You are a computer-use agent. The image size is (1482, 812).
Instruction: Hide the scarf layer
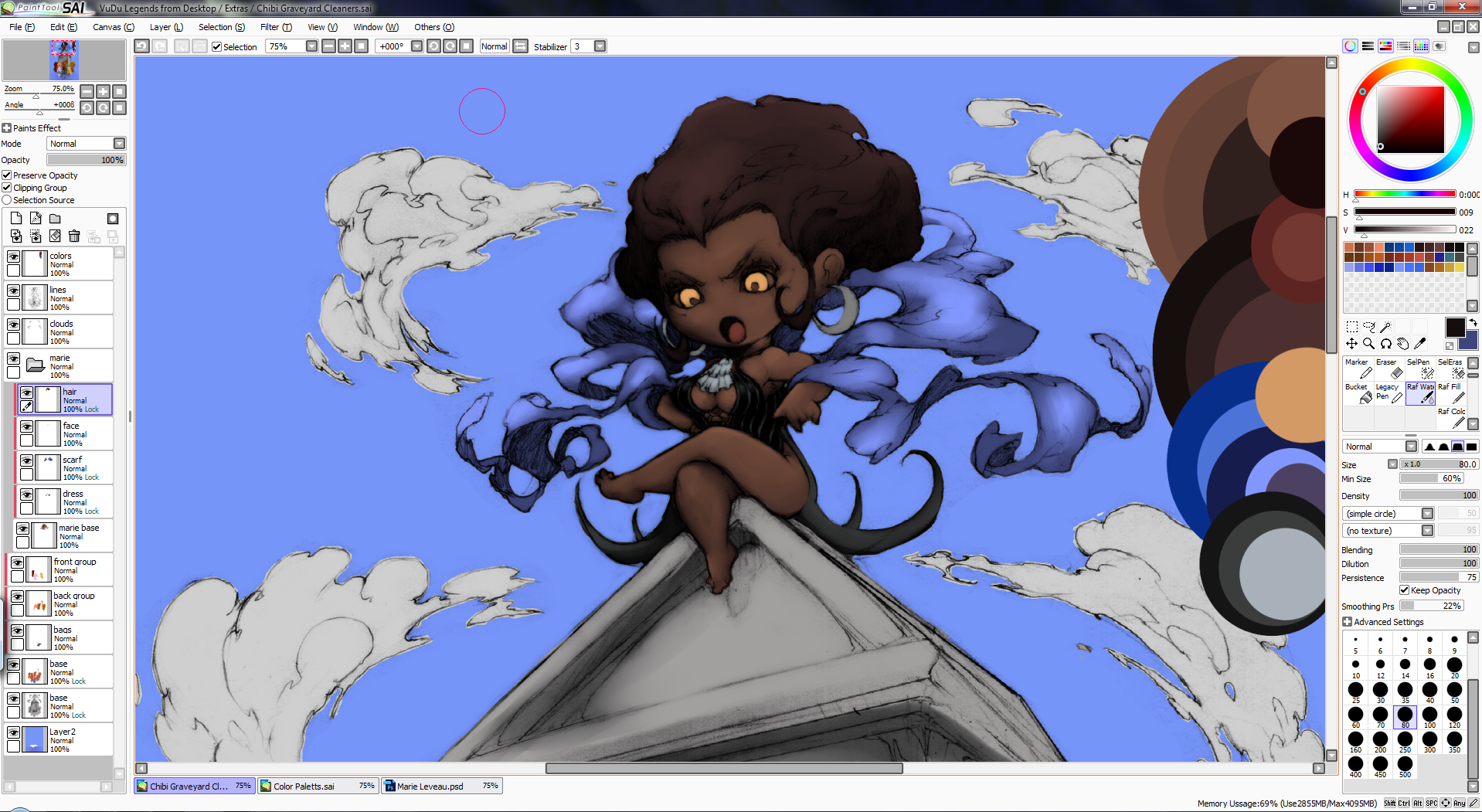26,460
